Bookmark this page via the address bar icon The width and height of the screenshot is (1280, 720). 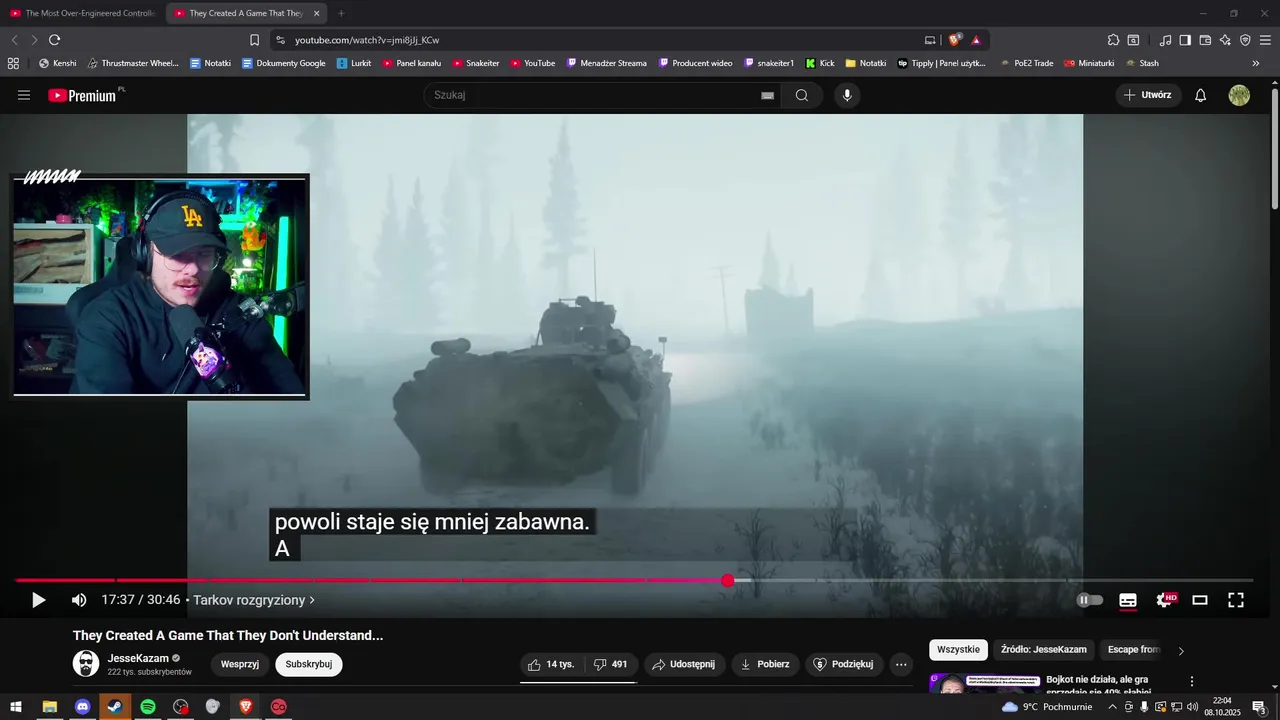point(254,40)
